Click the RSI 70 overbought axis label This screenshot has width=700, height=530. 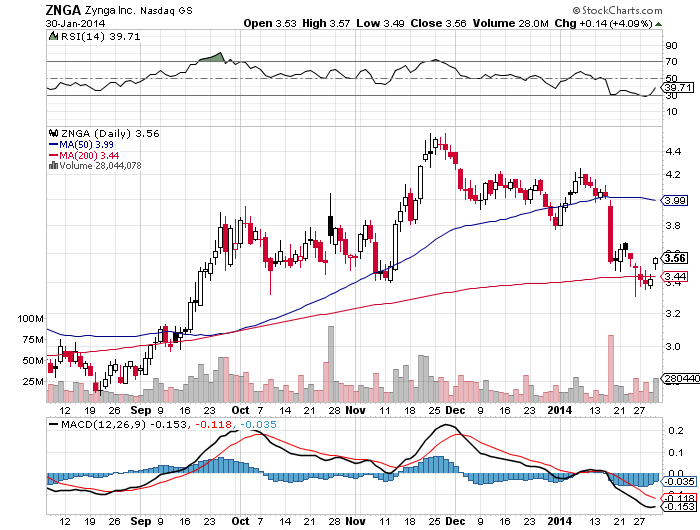[671, 62]
